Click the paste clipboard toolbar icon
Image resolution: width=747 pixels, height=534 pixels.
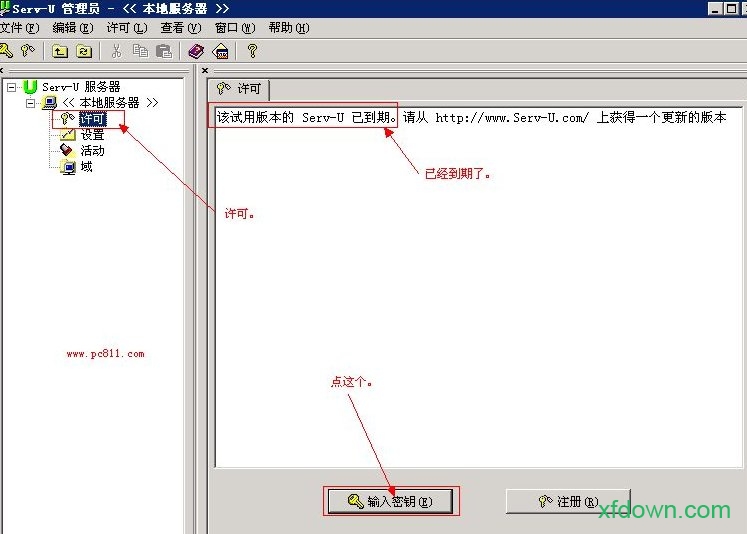[x=164, y=51]
